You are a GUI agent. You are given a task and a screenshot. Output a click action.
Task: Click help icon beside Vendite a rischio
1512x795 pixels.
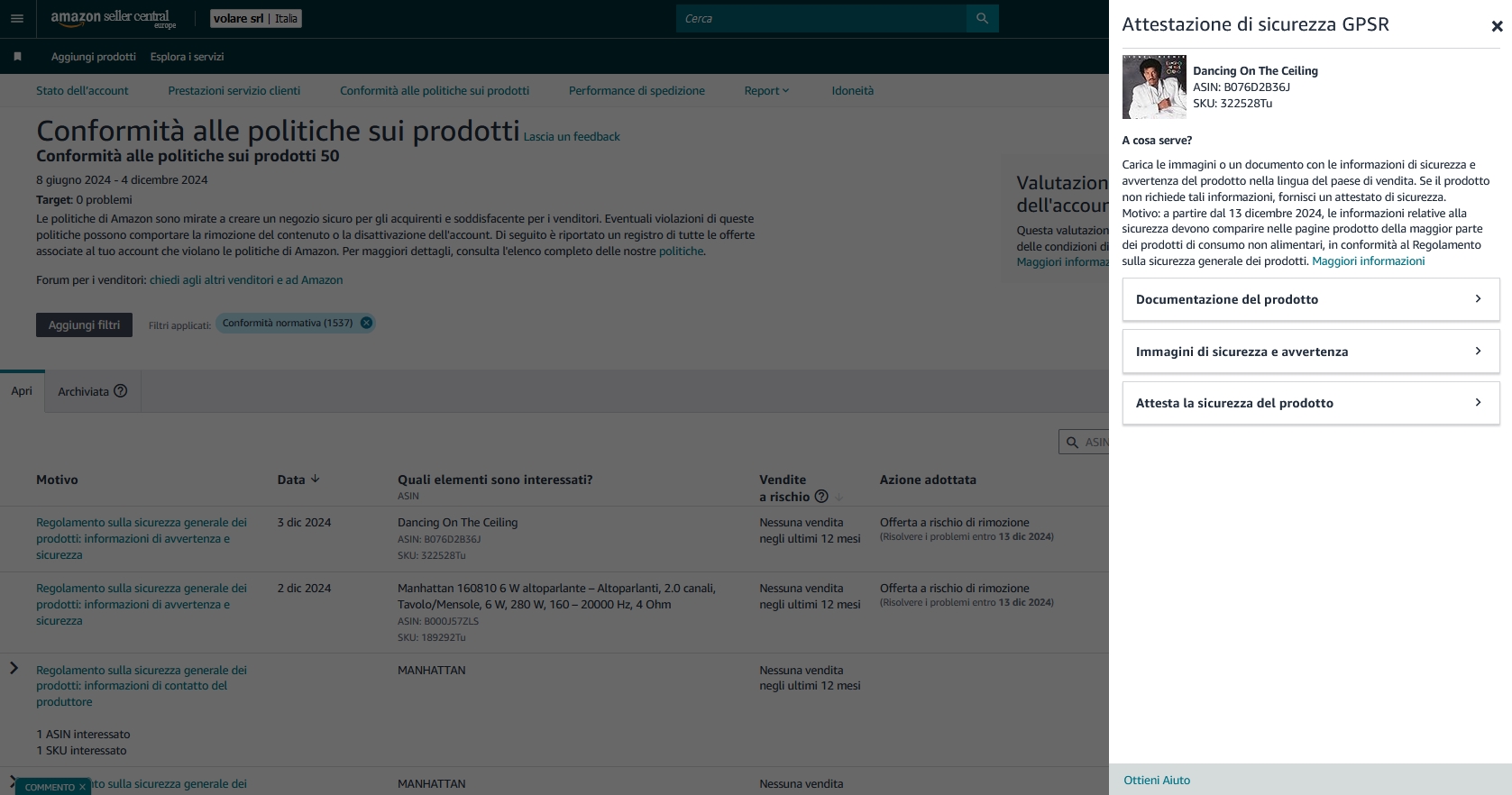[820, 497]
